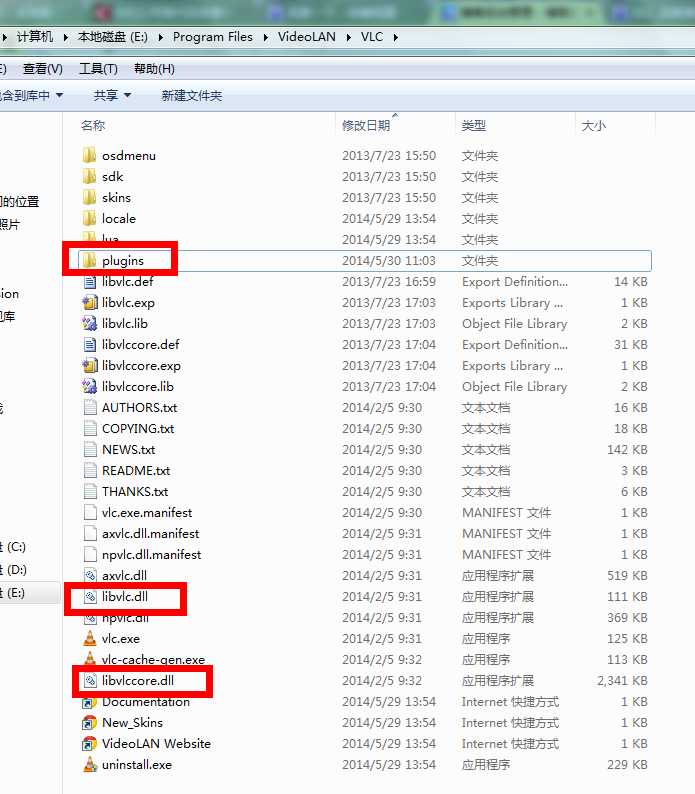Select drive (D:) in the navigation pane
Viewport: 695px width, 794px height.
14,570
